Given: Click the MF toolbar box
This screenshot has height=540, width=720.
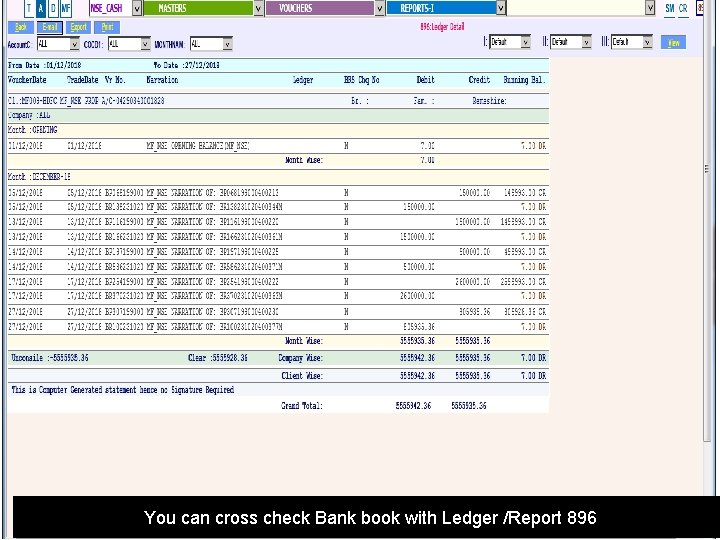Looking at the screenshot, I should [66, 8].
